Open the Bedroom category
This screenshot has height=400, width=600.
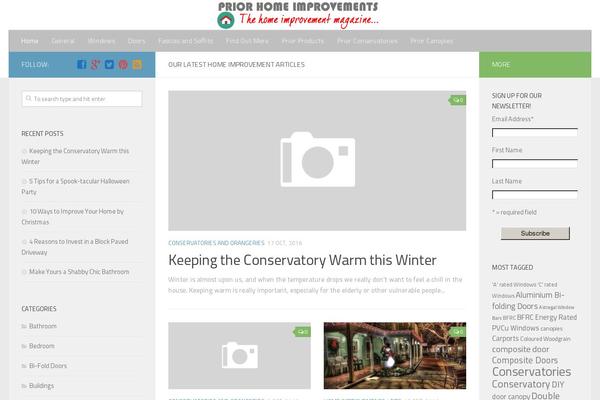(x=42, y=346)
